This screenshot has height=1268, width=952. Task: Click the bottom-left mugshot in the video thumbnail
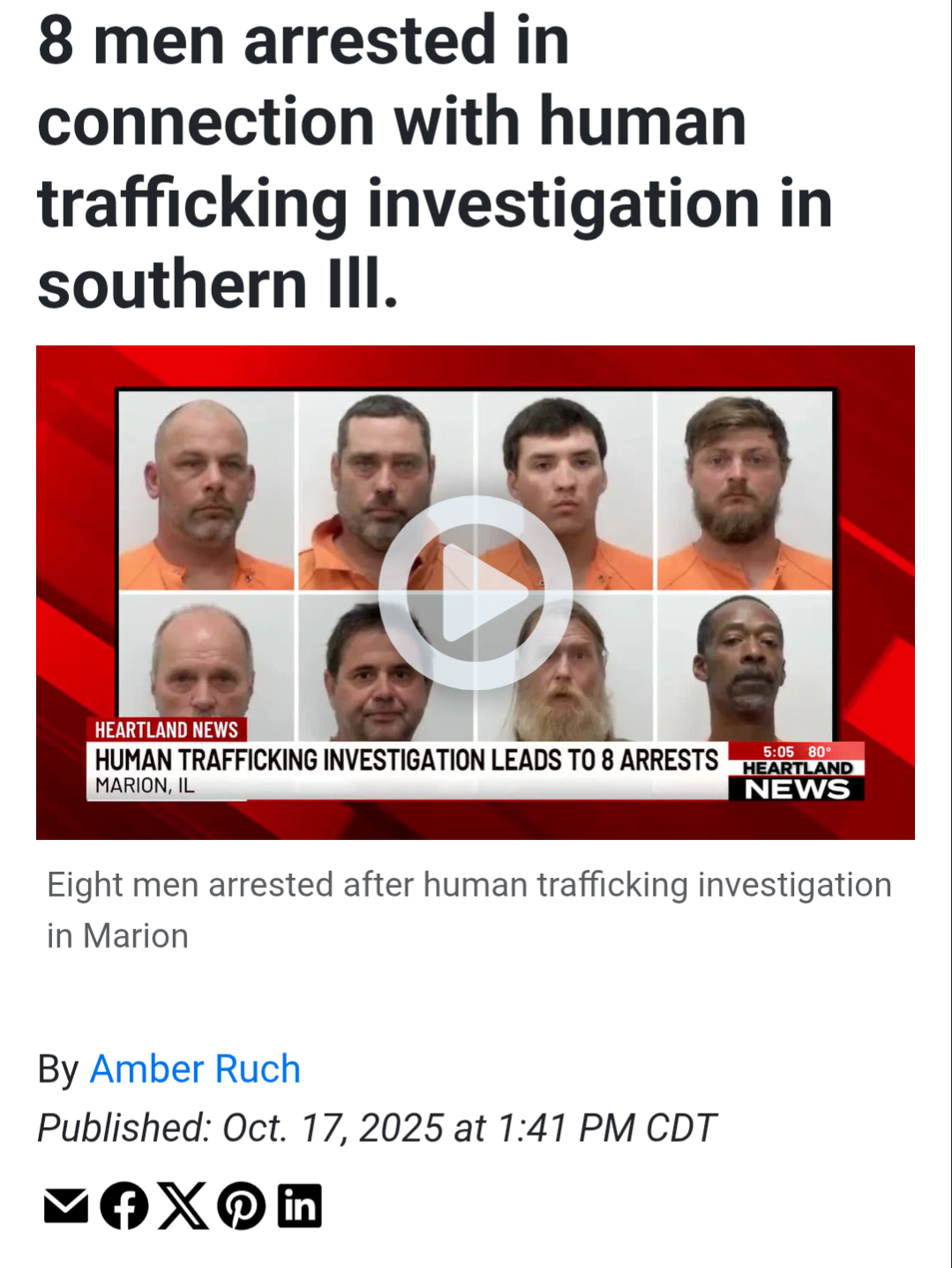click(x=206, y=657)
